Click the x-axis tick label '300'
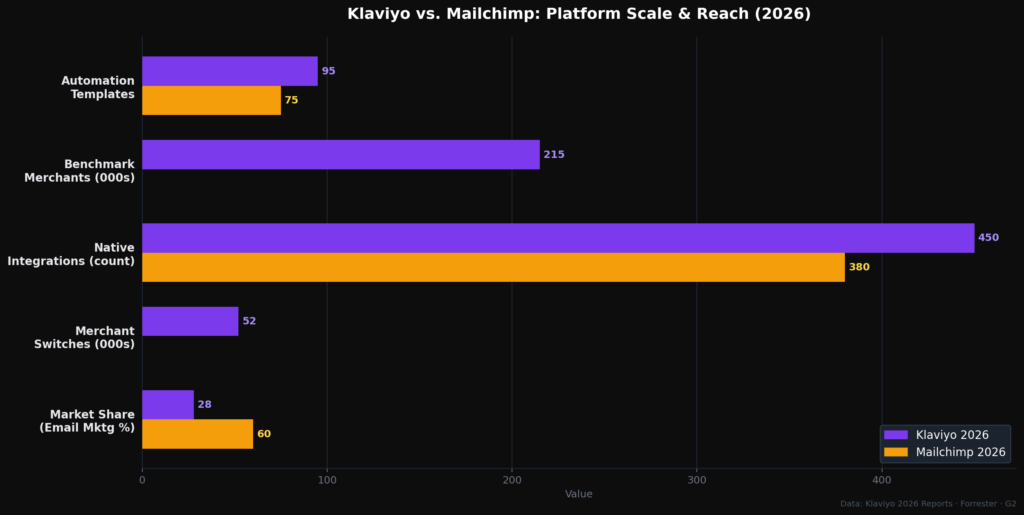 point(697,480)
